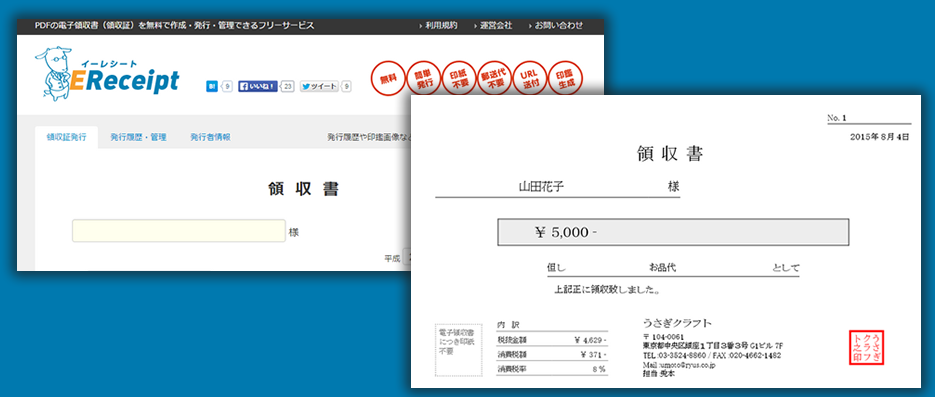Select the 領収証発行 tab
Image resolution: width=935 pixels, height=397 pixels.
pos(67,137)
